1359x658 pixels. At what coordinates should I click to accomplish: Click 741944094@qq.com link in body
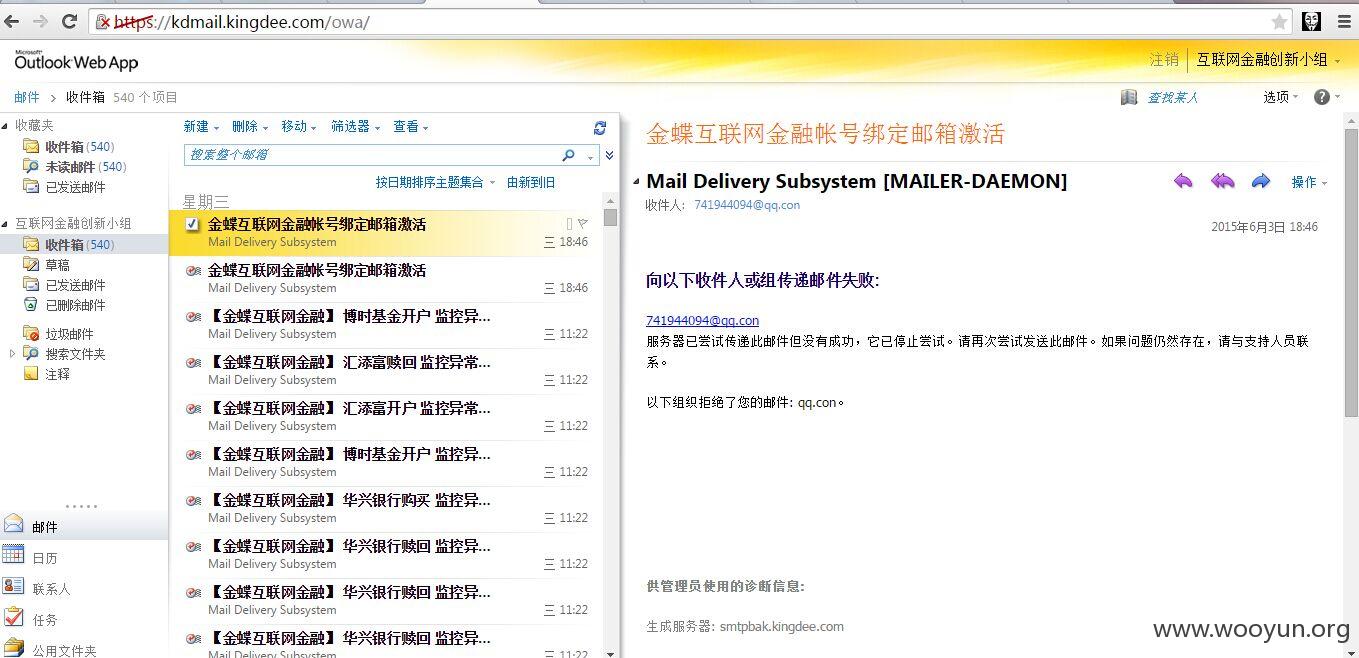(702, 321)
